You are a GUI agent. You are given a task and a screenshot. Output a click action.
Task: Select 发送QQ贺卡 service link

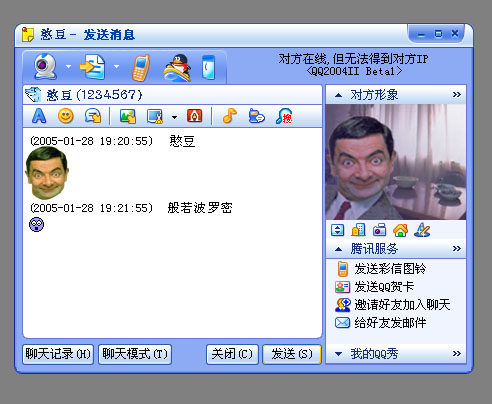pyautogui.click(x=384, y=287)
